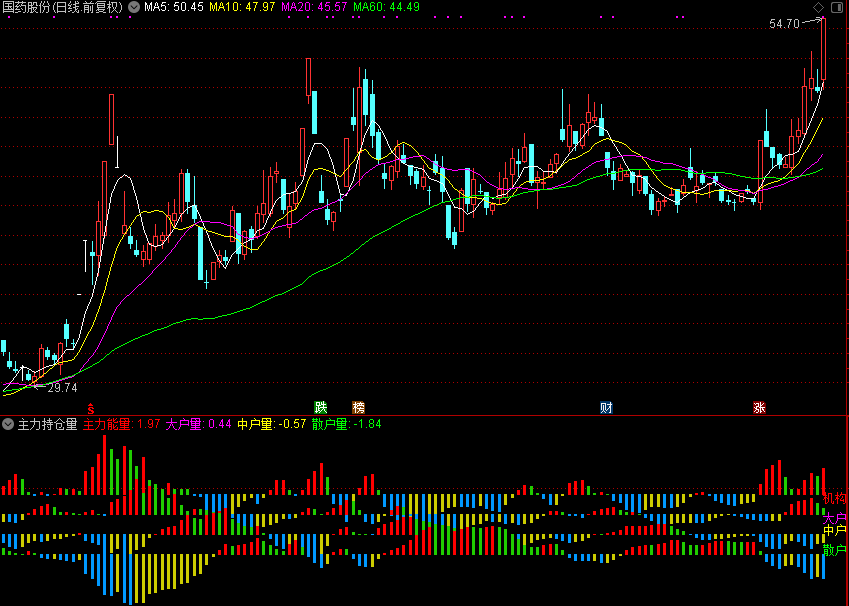849x606 pixels.
Task: Click the stock title 国药股份(日线.前复权)
Action: pyautogui.click(x=63, y=7)
